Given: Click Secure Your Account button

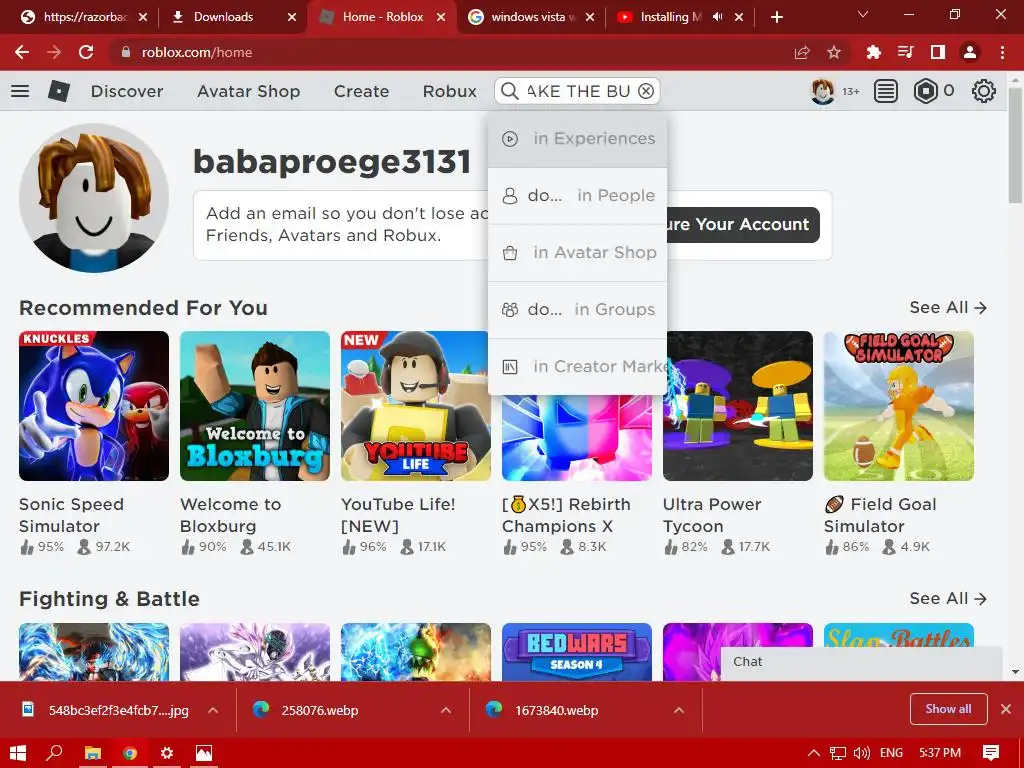Looking at the screenshot, I should 743,225.
